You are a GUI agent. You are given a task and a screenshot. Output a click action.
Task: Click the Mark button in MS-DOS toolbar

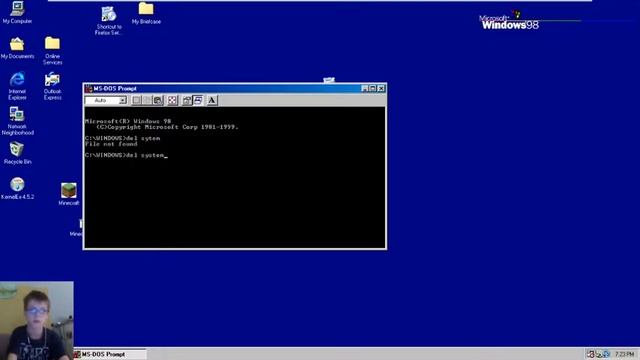point(136,100)
